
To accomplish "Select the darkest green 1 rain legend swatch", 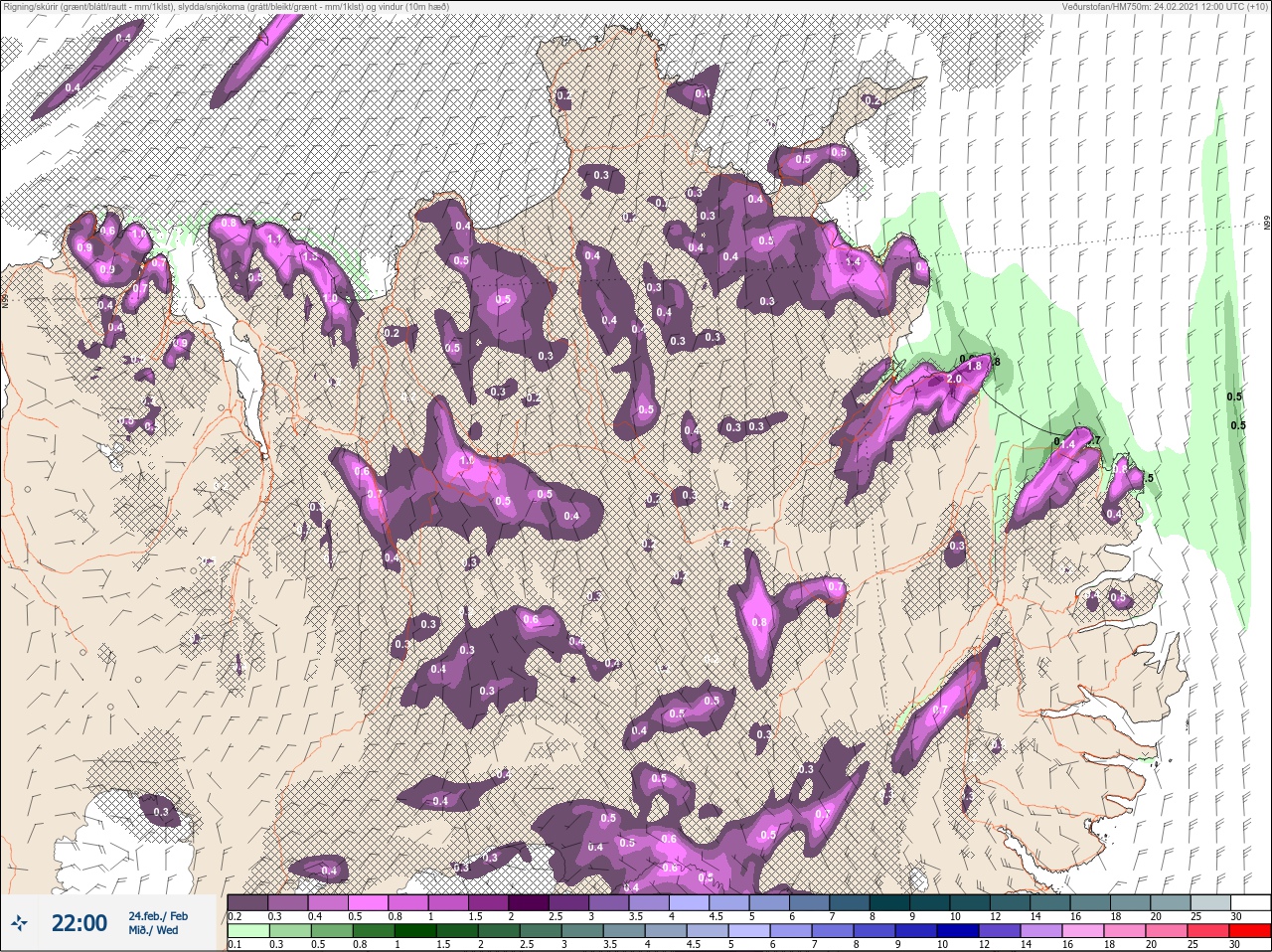I will 415,931.
